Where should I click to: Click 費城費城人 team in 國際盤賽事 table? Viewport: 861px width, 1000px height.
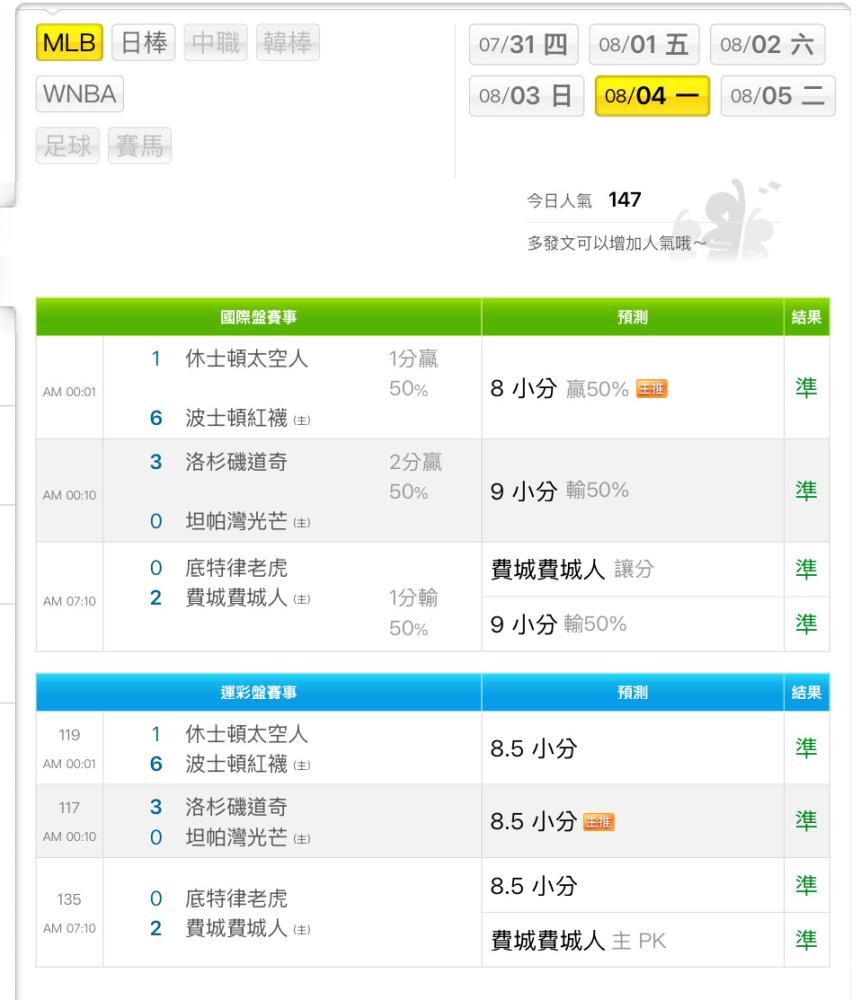(x=237, y=598)
